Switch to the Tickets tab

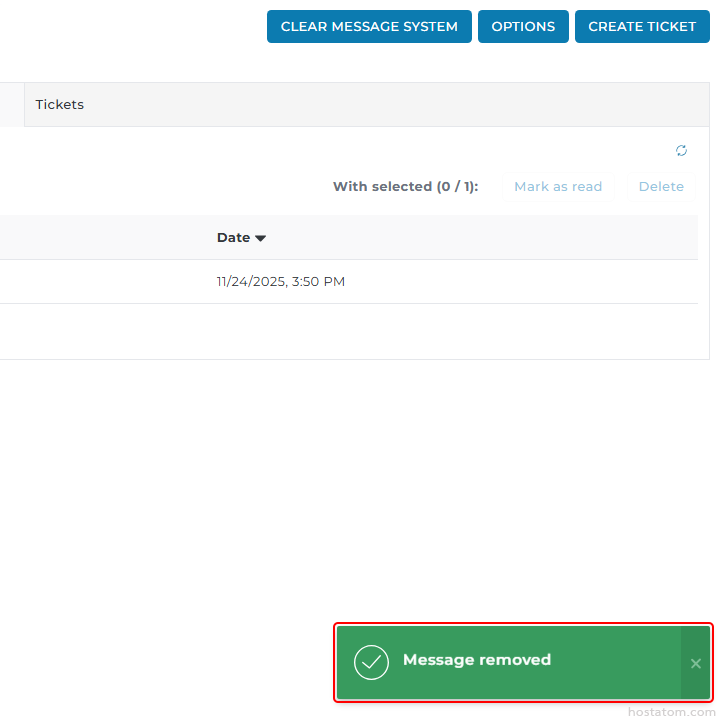(60, 105)
